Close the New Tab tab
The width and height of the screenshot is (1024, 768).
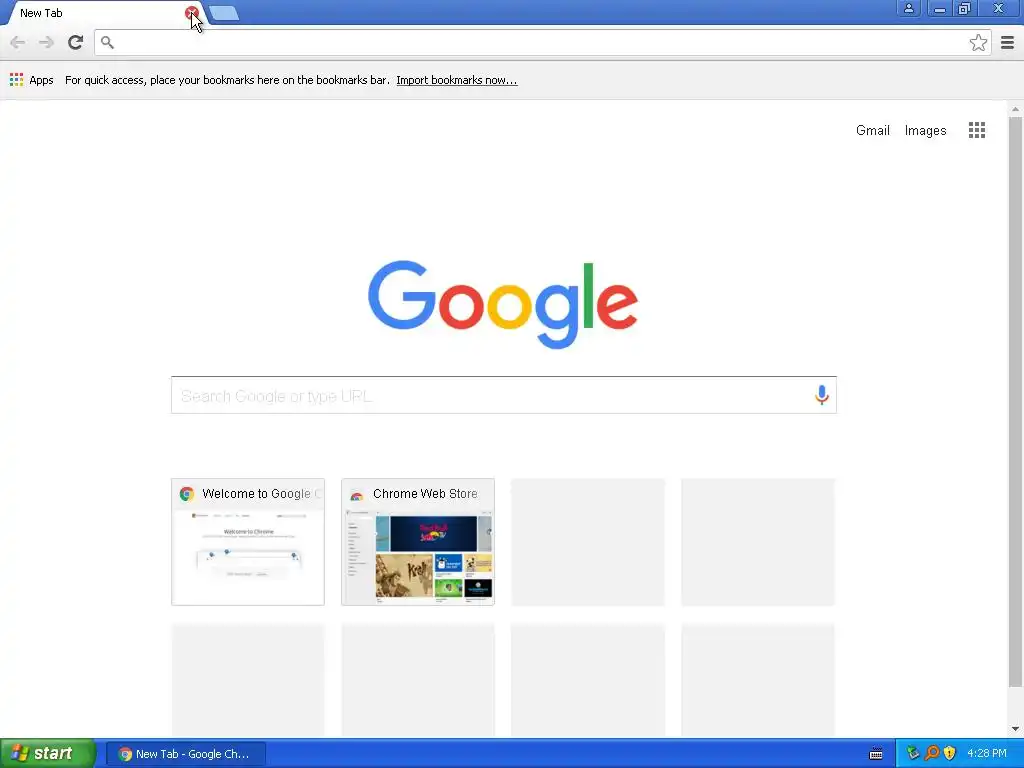191,13
